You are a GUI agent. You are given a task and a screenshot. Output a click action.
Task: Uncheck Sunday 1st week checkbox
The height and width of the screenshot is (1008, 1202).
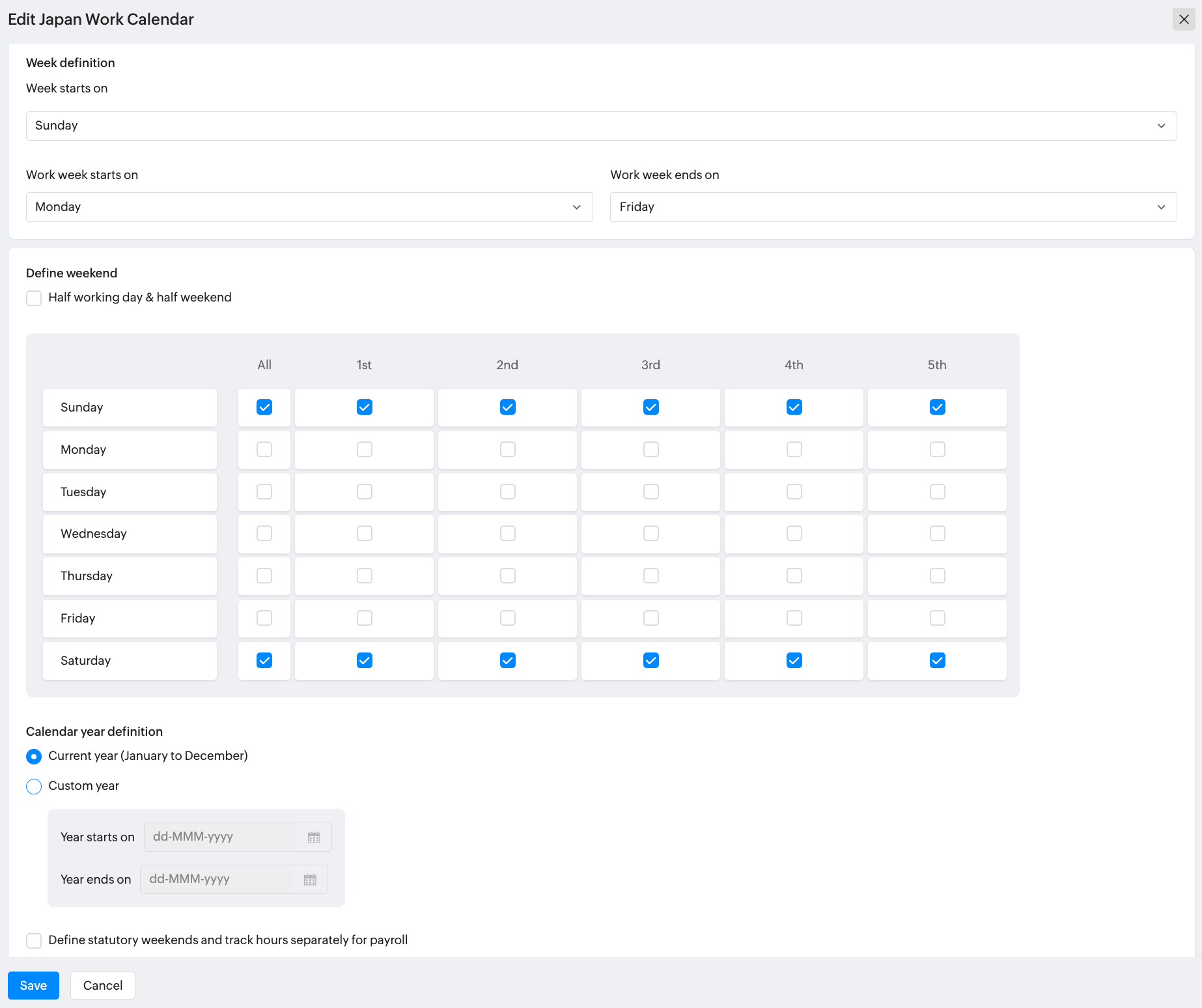pos(365,408)
